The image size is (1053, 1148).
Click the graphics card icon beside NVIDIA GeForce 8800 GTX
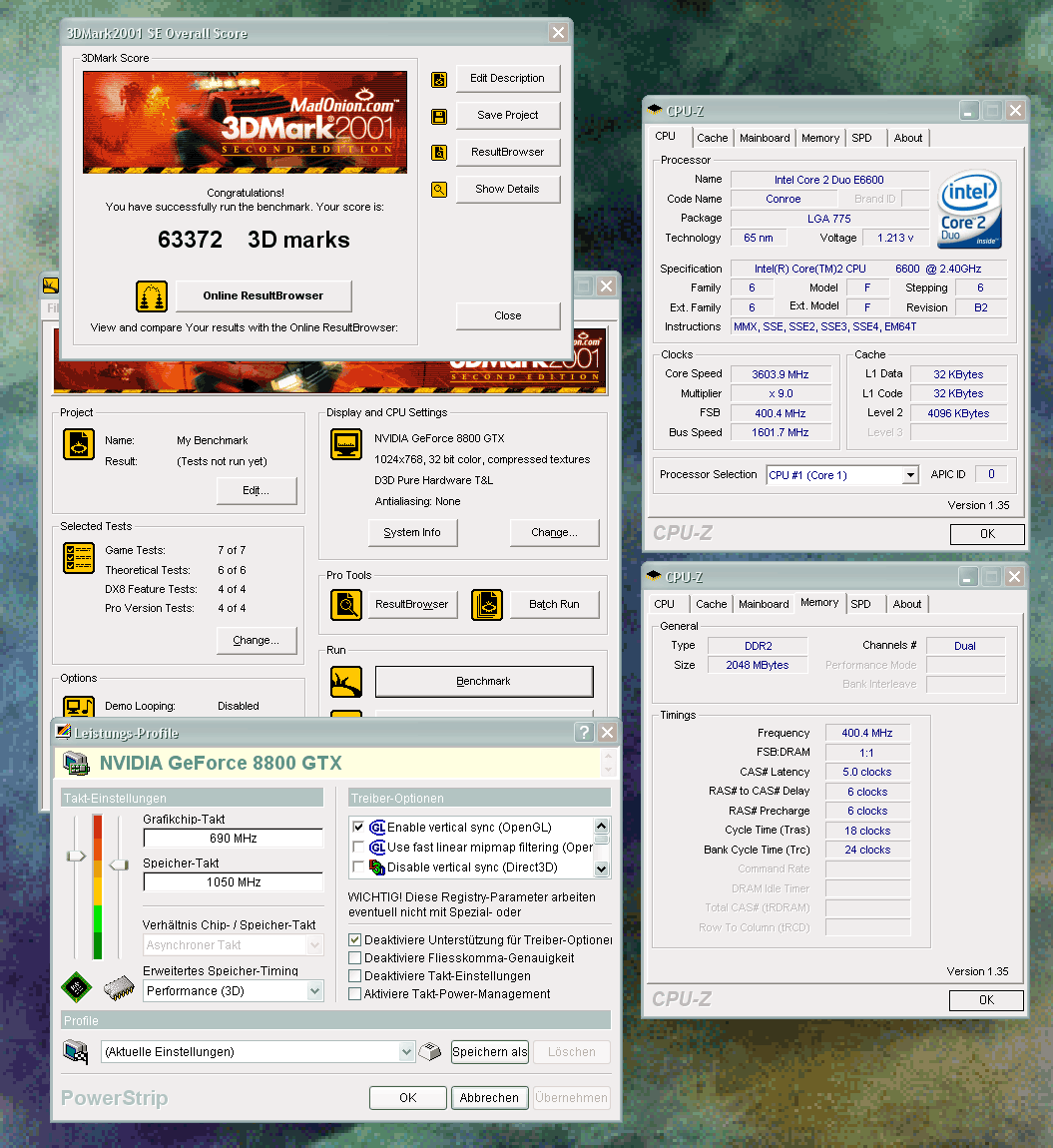76,763
